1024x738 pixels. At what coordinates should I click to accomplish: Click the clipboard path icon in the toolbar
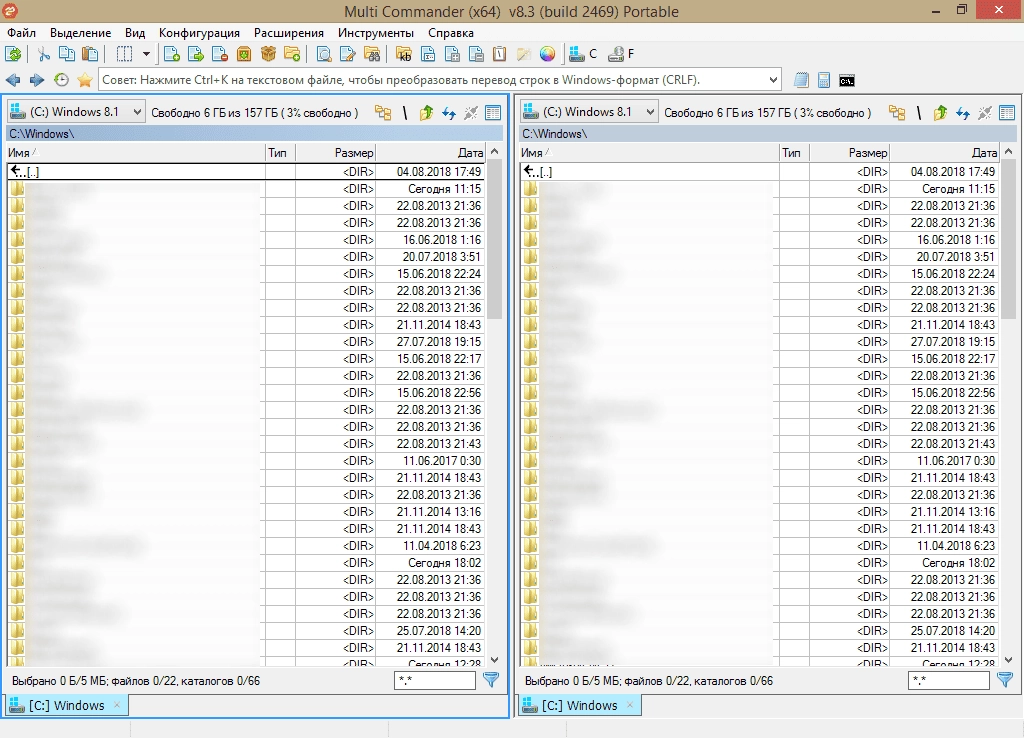click(500, 54)
